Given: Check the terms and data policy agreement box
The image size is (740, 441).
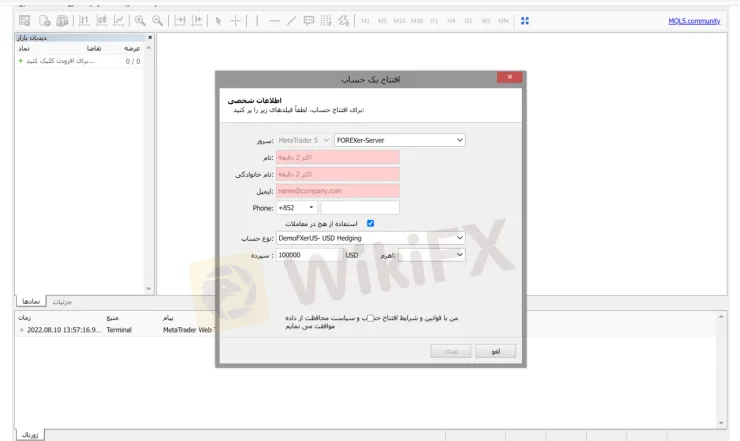Looking at the screenshot, I should pos(371,318).
